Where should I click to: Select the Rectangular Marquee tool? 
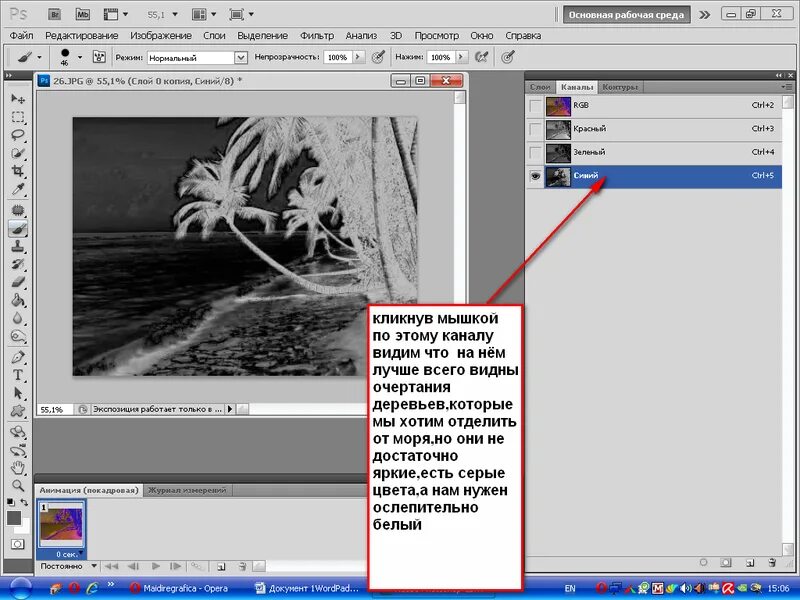pyautogui.click(x=18, y=117)
